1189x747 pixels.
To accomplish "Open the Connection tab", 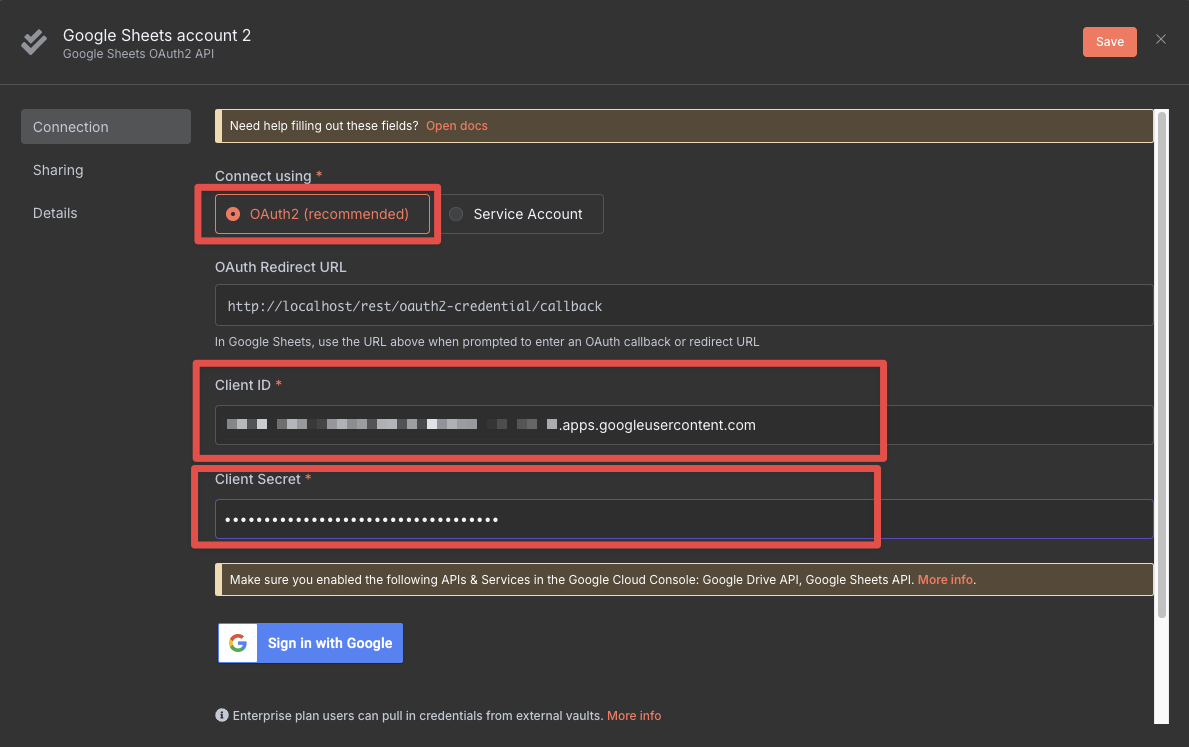I will [106, 127].
